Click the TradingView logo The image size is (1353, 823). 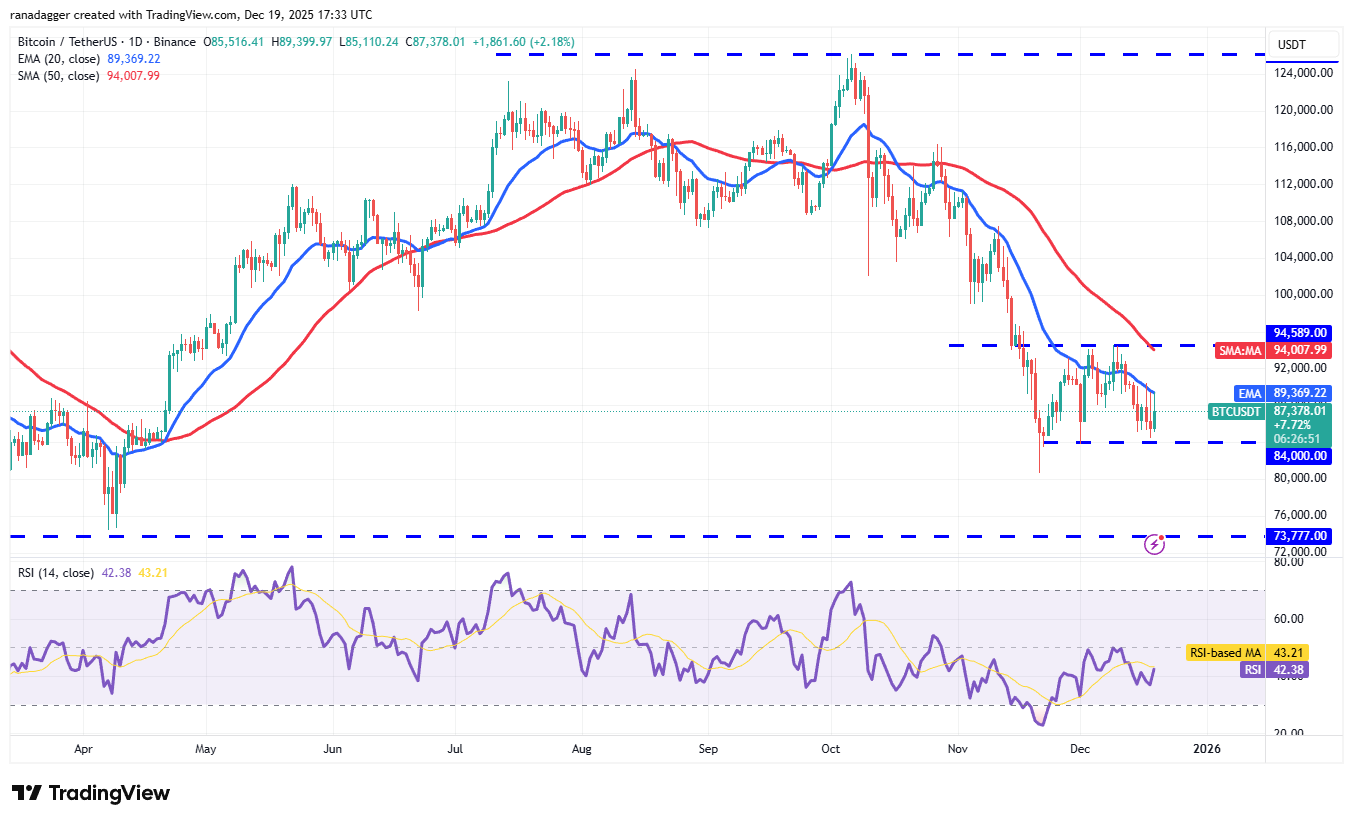coord(88,793)
